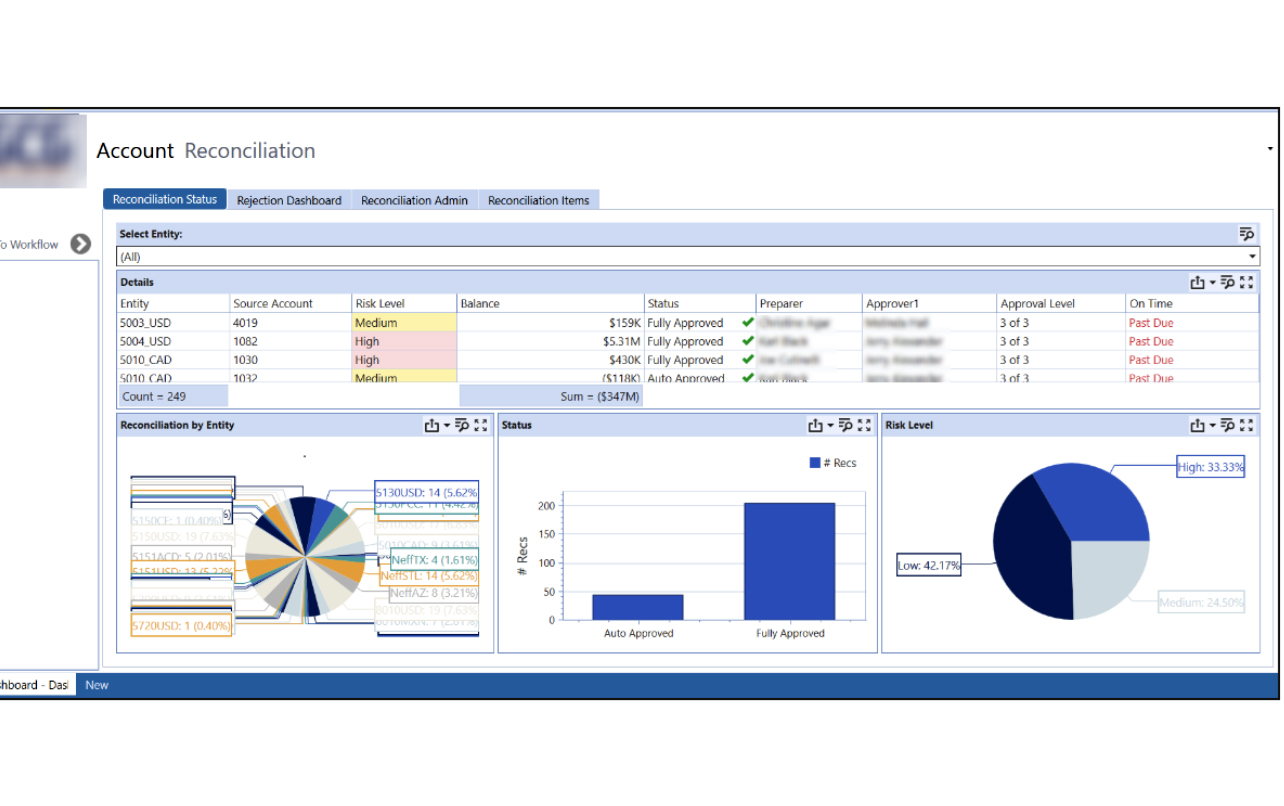Go to the Reconciliation Items tab
Screen dimensions: 1284x806
coord(538,200)
